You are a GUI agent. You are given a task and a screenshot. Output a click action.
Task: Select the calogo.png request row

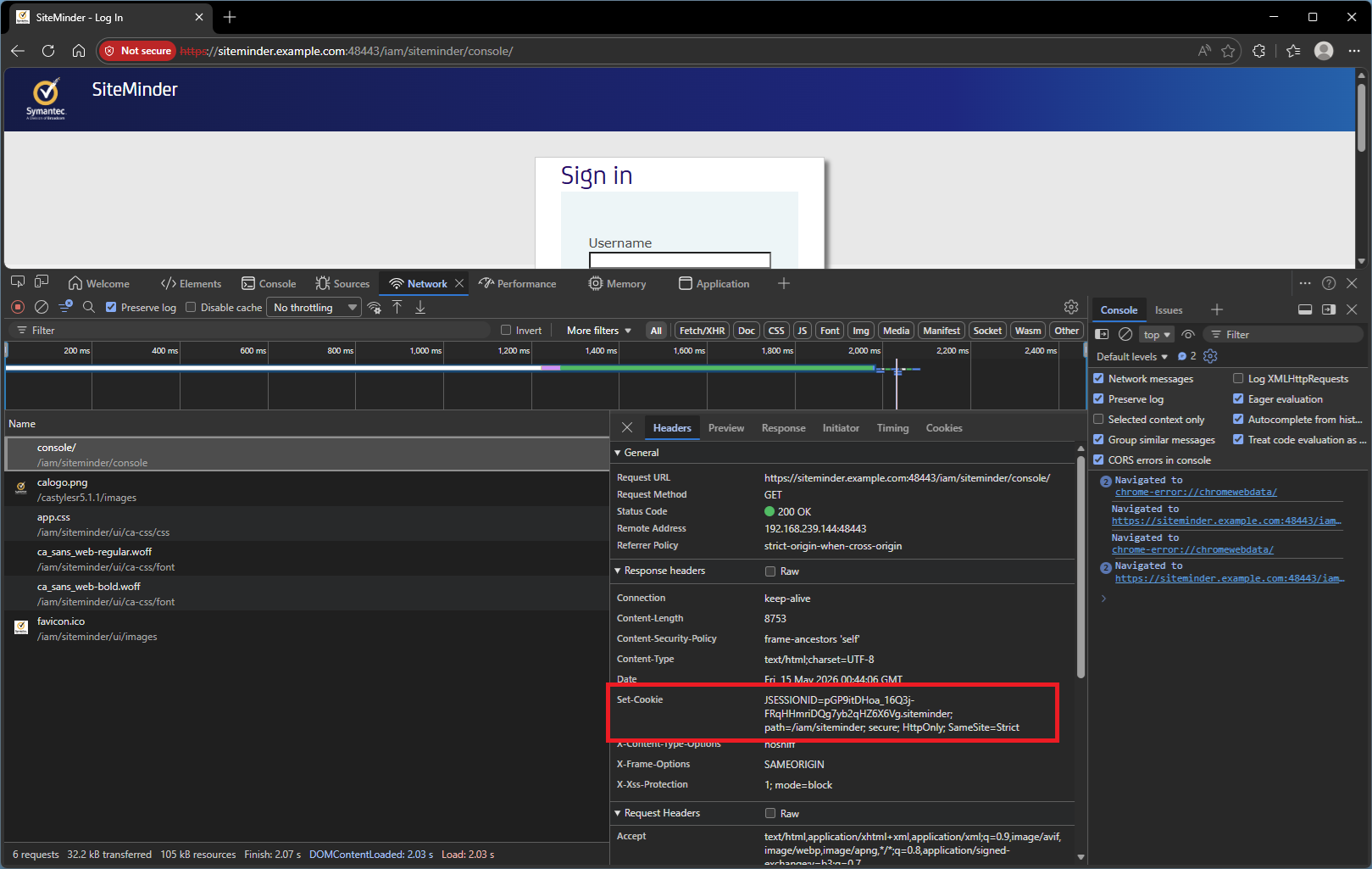[307, 489]
